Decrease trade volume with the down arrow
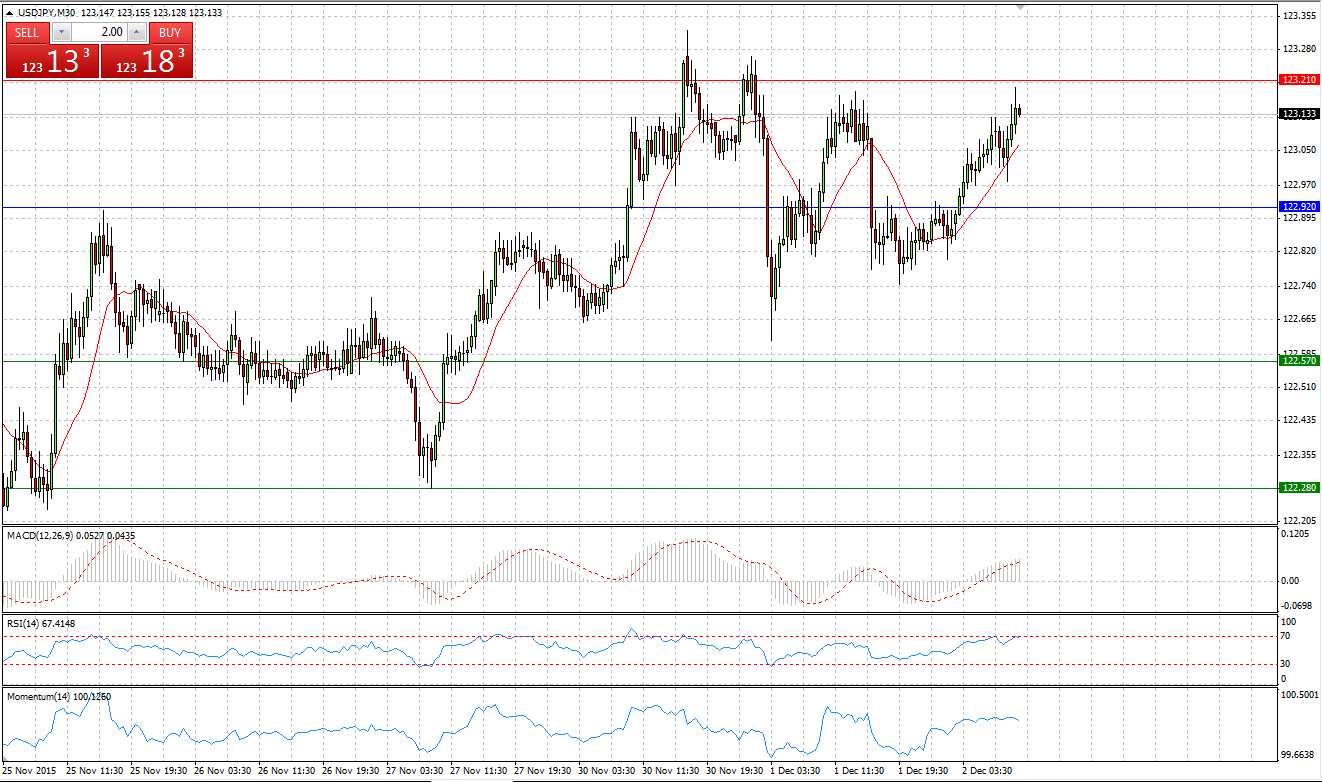Image resolution: width=1322 pixels, height=782 pixels. (60, 32)
